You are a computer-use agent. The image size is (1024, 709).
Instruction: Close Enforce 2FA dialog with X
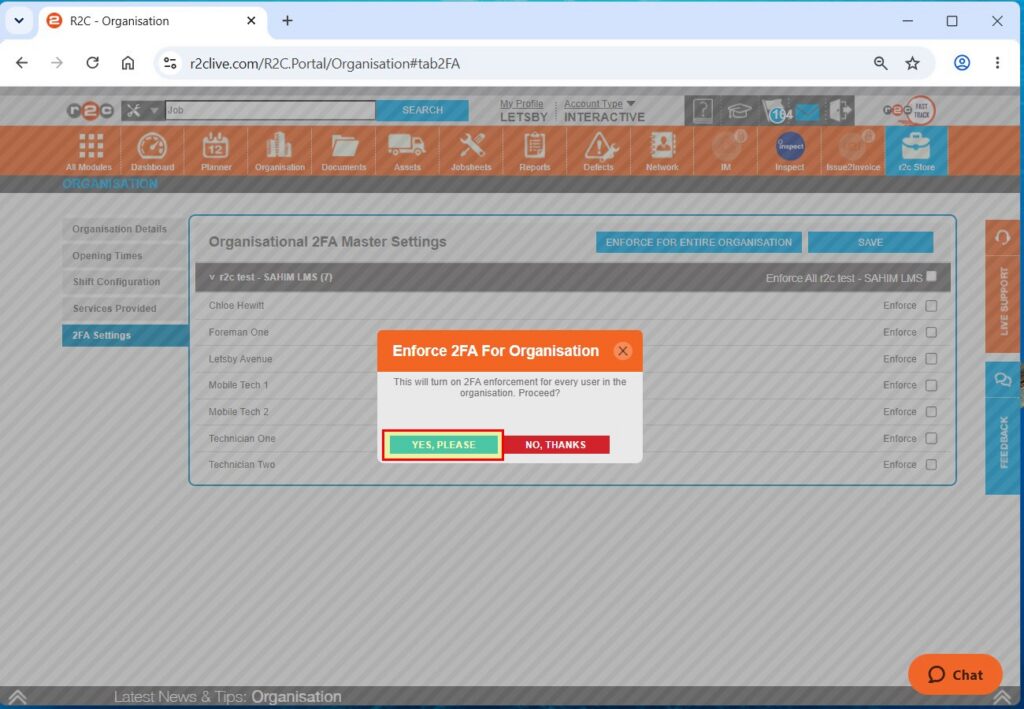tap(623, 351)
